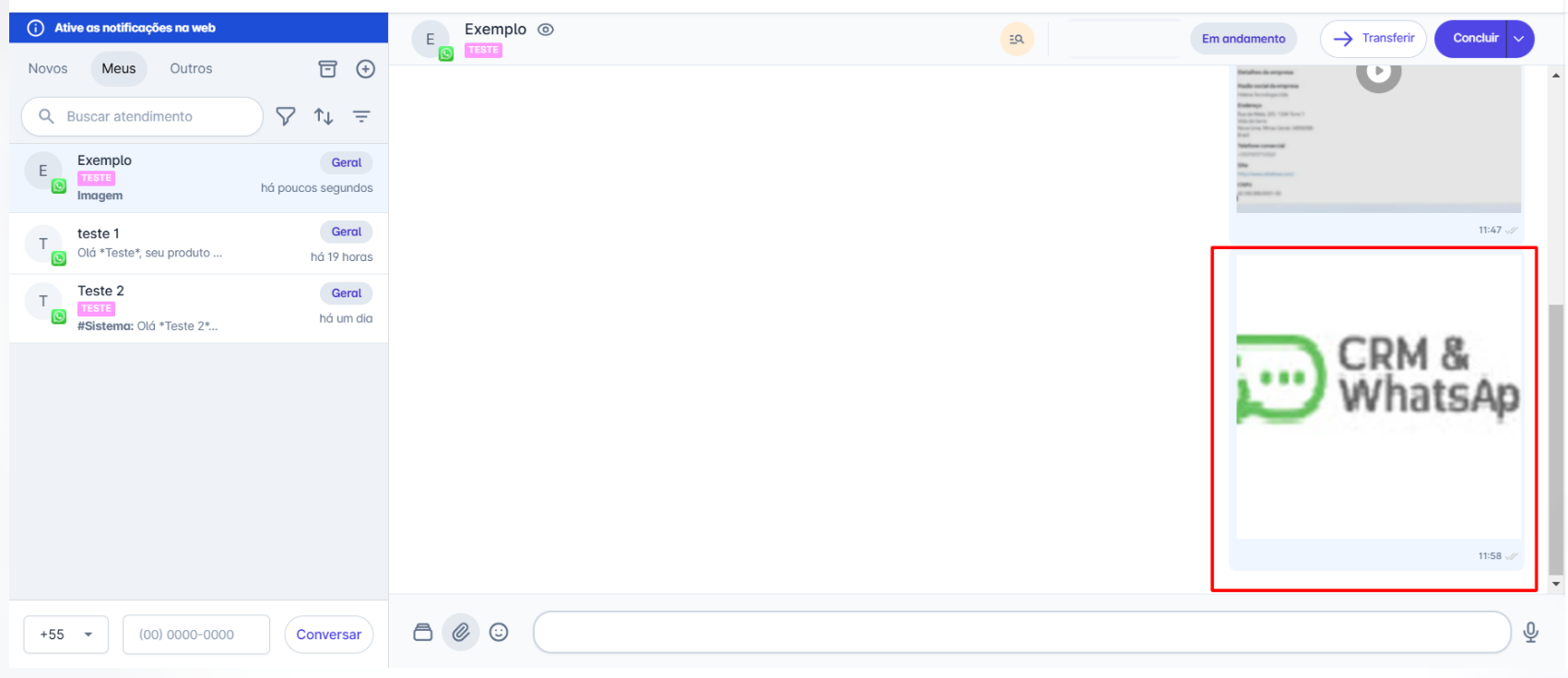The image size is (1568, 678).
Task: Start a new conversation with plus icon
Action: [x=366, y=69]
